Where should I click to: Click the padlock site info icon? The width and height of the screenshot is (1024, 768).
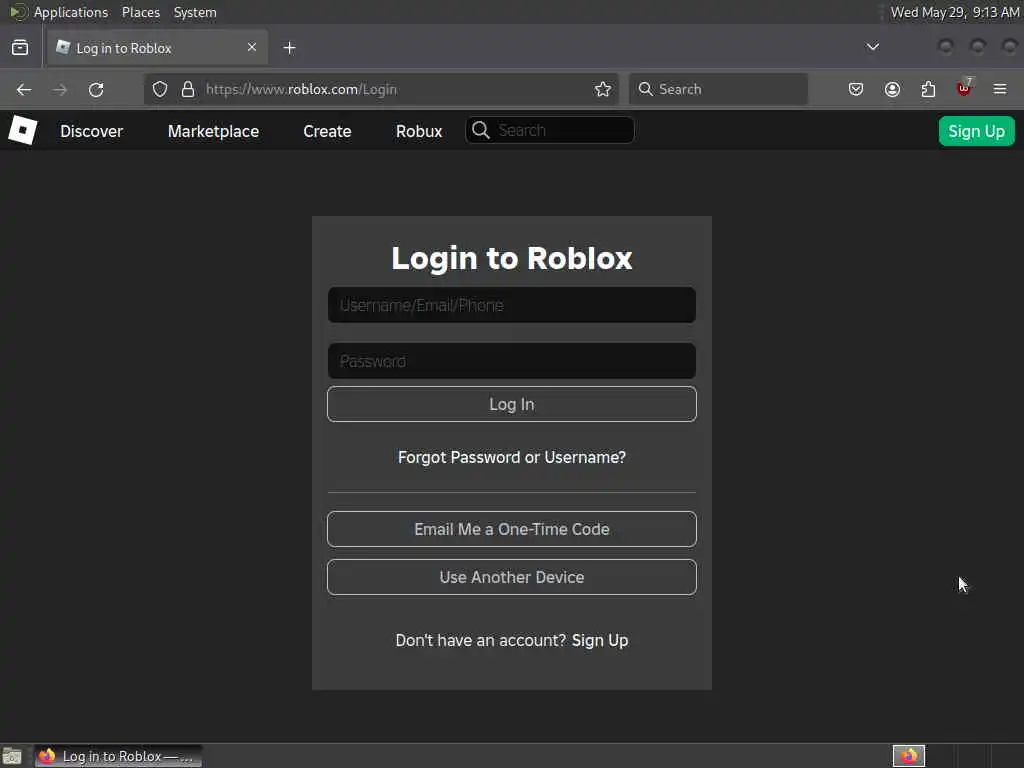click(x=188, y=89)
